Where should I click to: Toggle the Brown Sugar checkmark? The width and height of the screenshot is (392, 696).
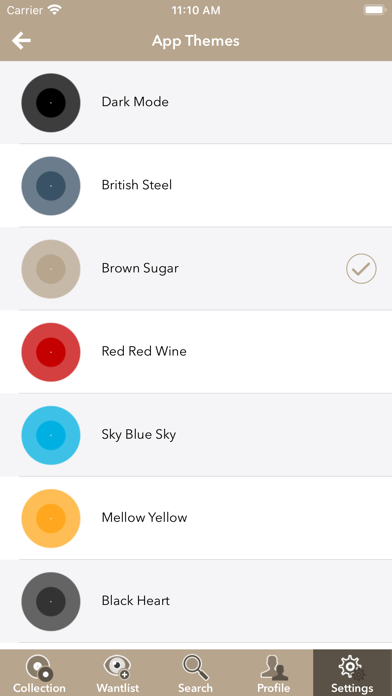point(361,269)
